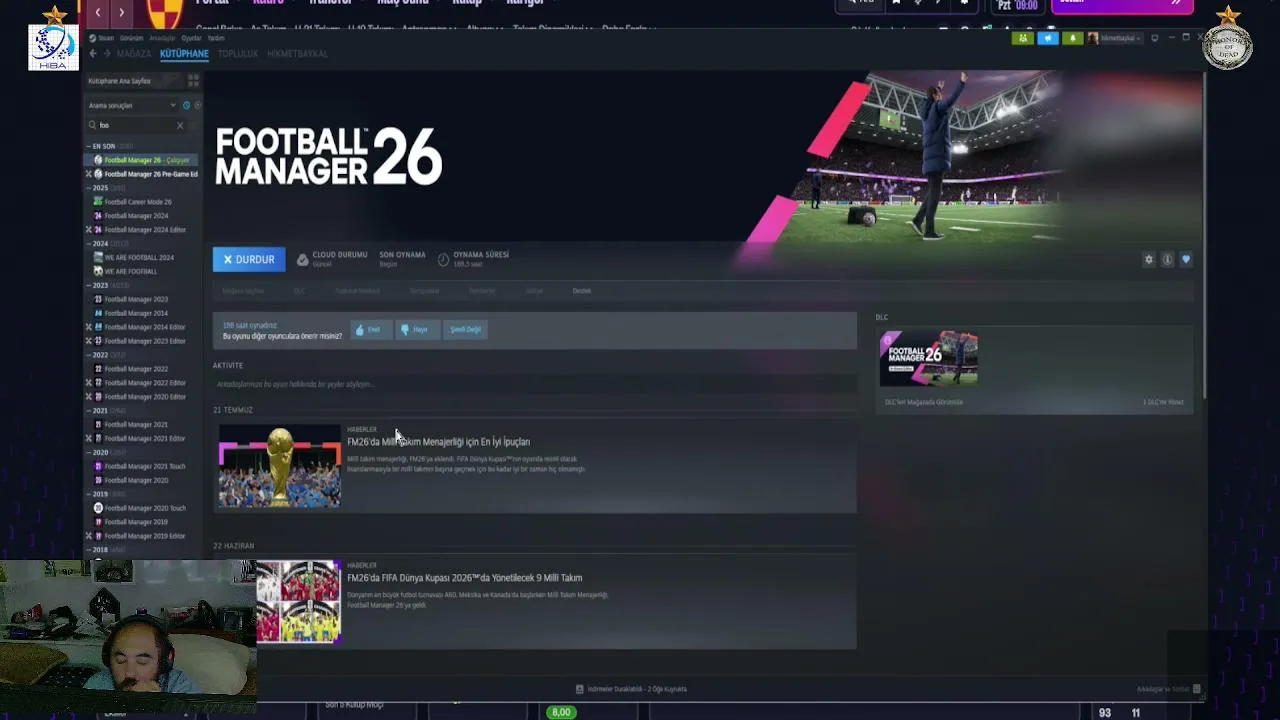Collapse the 2025 section
Image resolution: width=1280 pixels, height=720 pixels.
(x=88, y=188)
